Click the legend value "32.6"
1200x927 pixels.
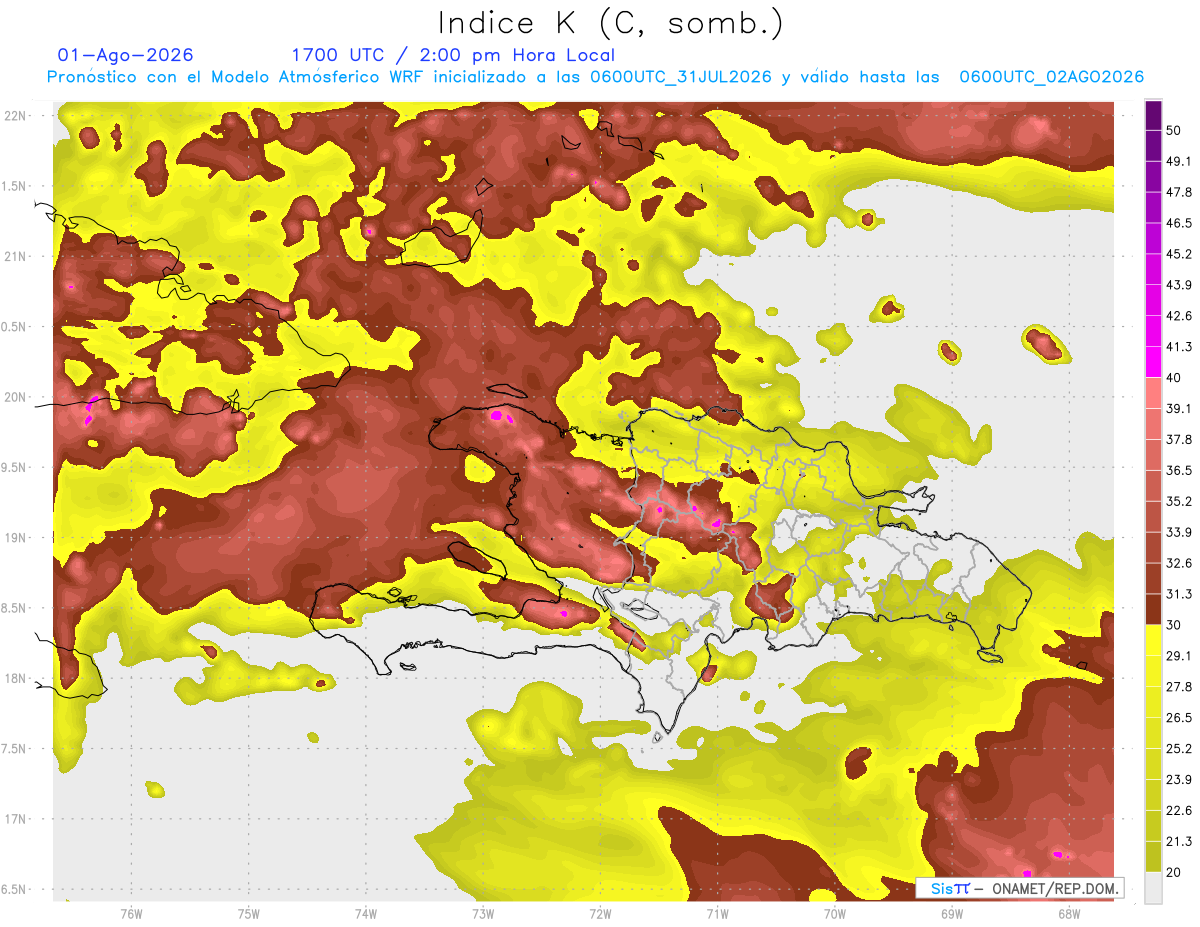coord(1179,563)
